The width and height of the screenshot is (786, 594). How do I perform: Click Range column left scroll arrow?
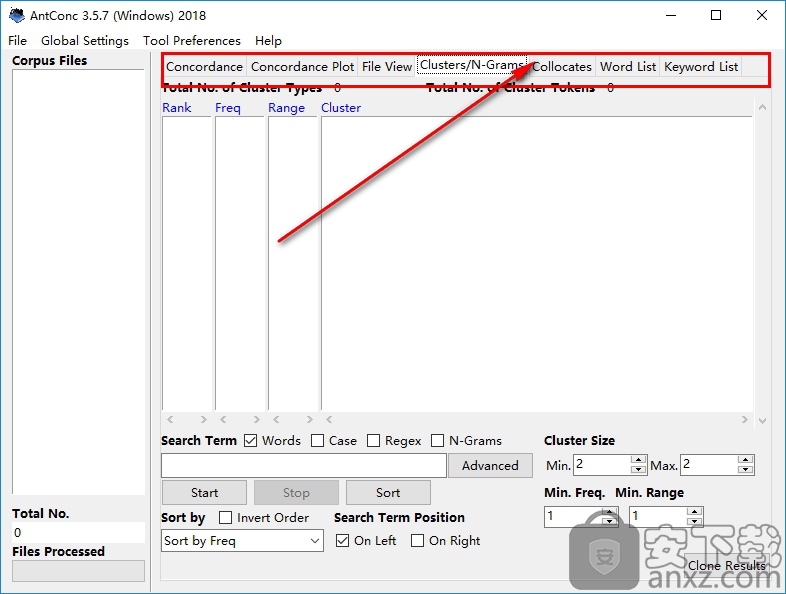pyautogui.click(x=276, y=420)
